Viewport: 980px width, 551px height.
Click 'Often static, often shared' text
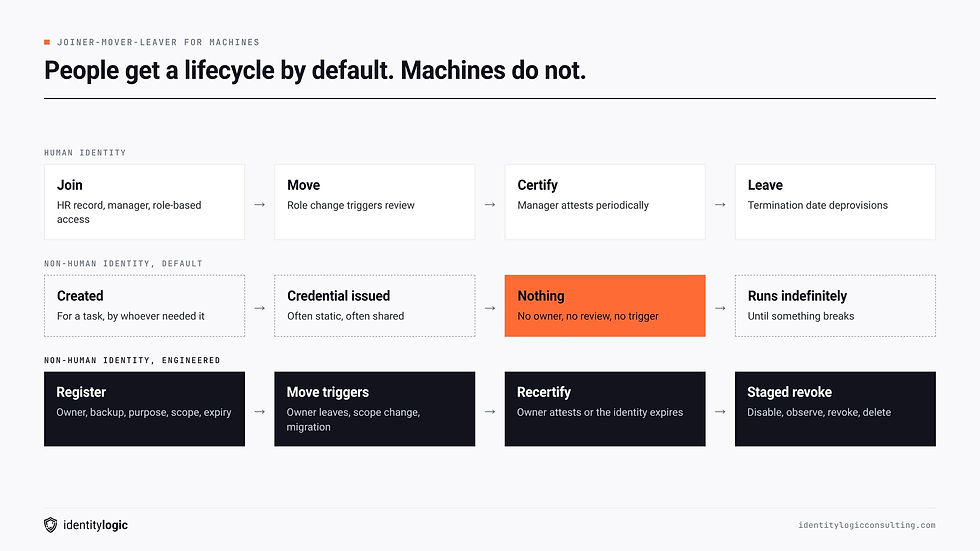346,316
